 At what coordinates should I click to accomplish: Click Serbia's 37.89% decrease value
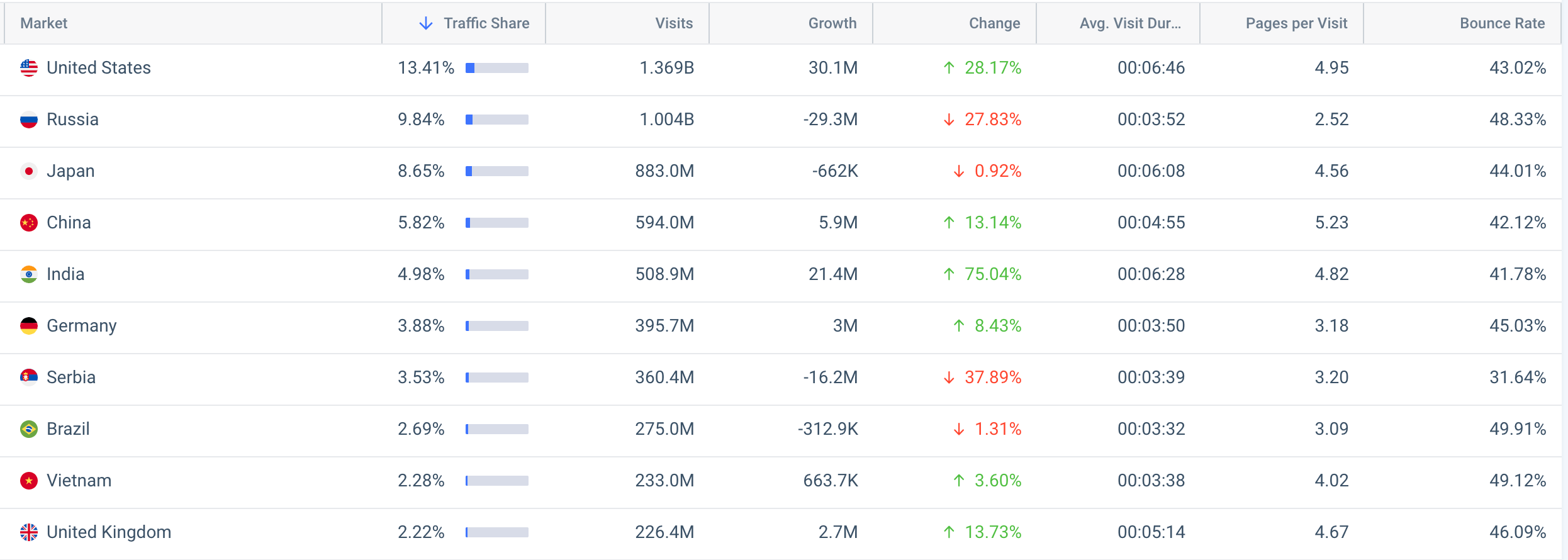coord(992,378)
